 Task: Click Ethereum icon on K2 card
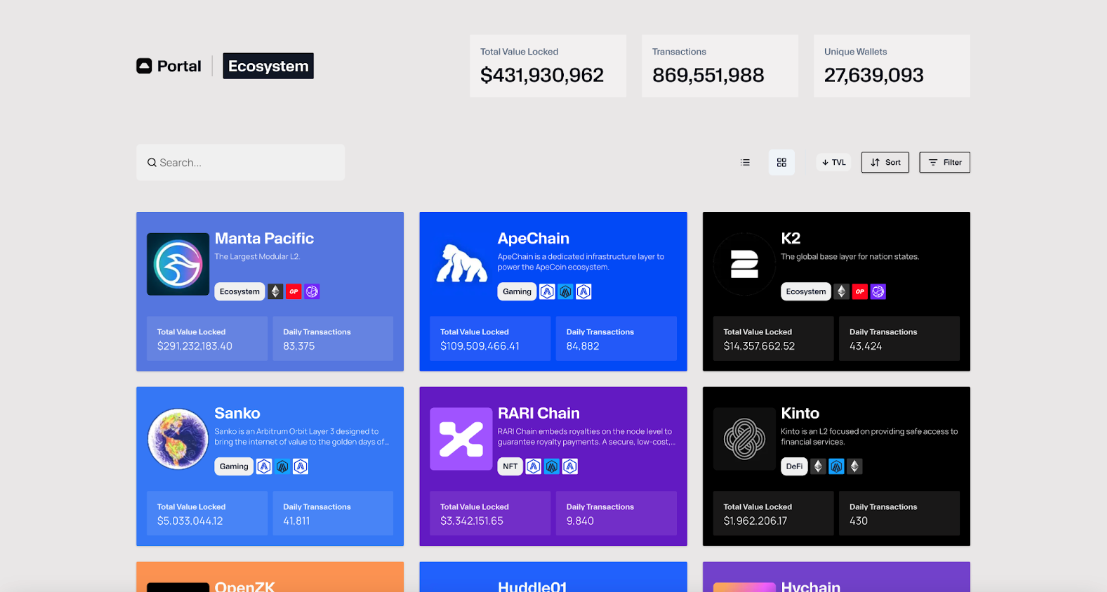pos(842,291)
